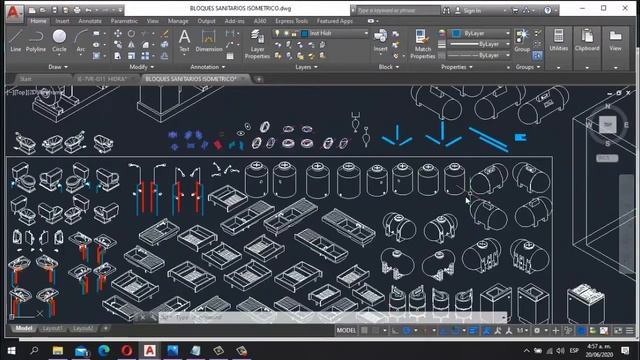Click the Insert block tool
Viewport: 640px width, 360px height.
coord(380,41)
